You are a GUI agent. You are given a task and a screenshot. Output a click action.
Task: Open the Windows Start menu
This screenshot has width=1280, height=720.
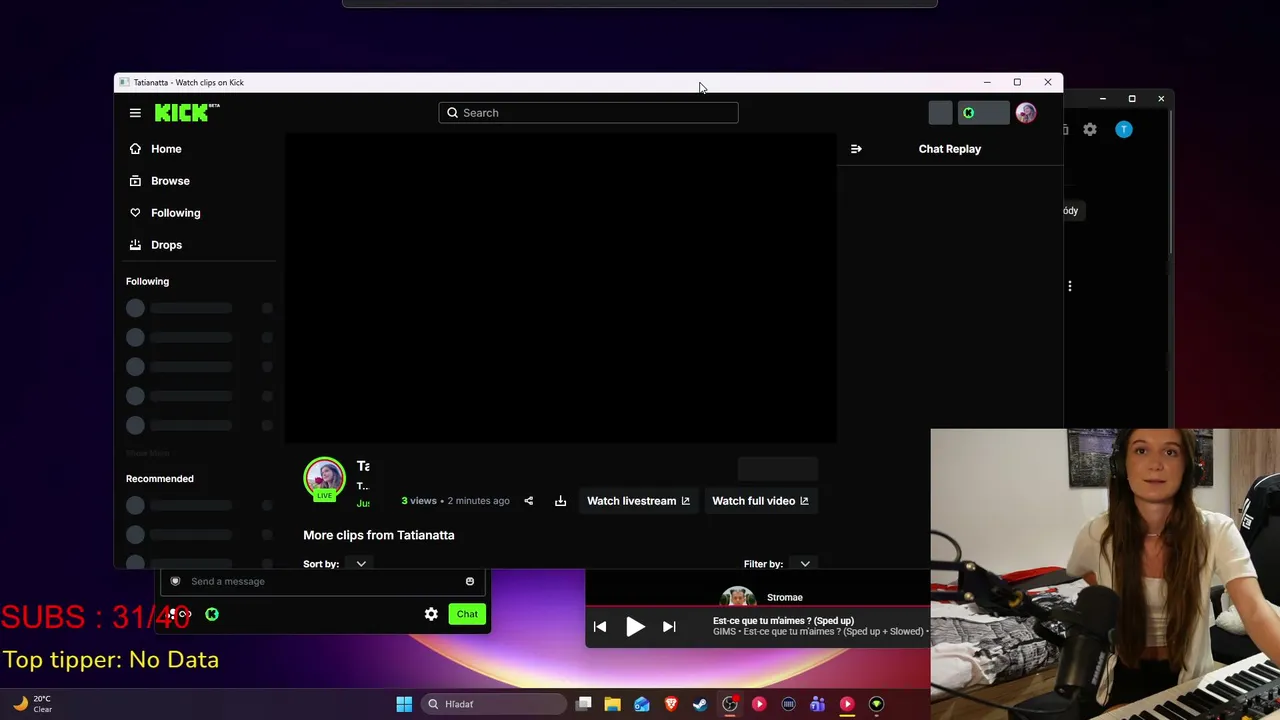pos(404,704)
